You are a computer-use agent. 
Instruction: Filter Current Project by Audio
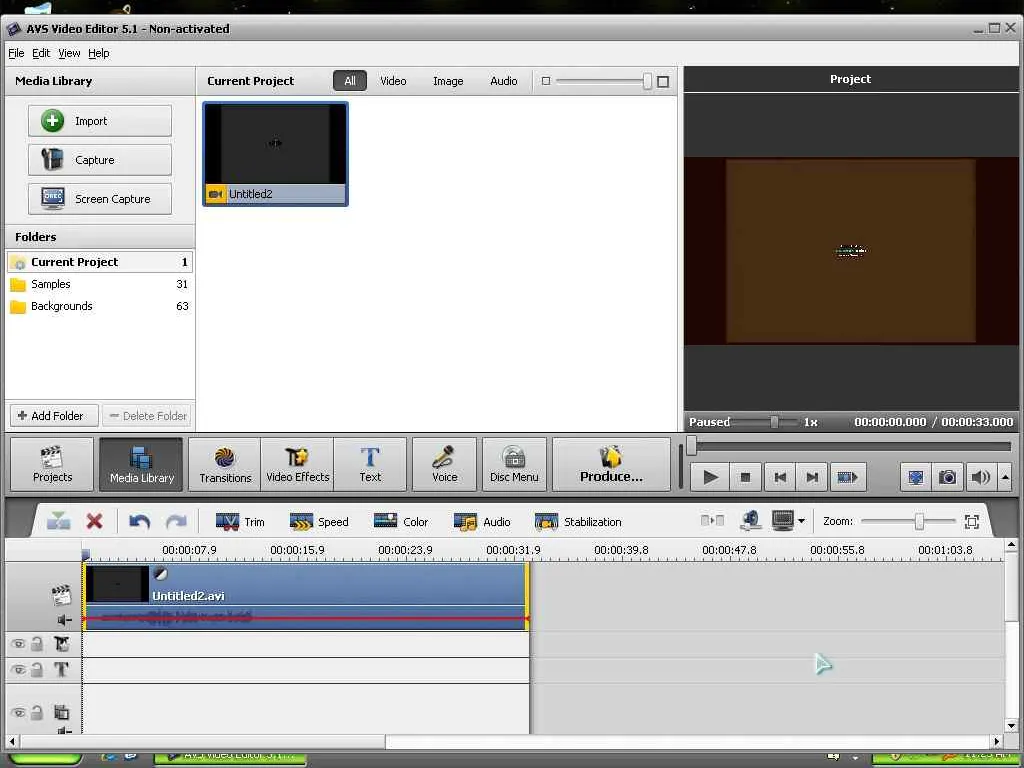coord(504,81)
